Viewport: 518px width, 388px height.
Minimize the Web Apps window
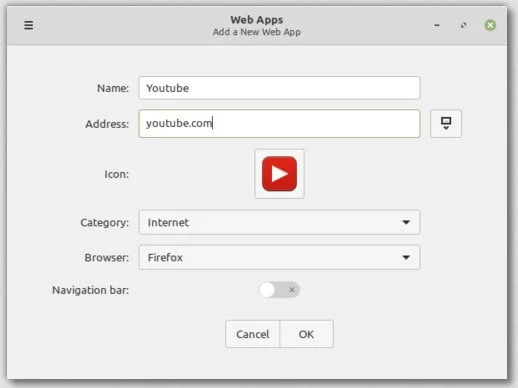[437, 25]
